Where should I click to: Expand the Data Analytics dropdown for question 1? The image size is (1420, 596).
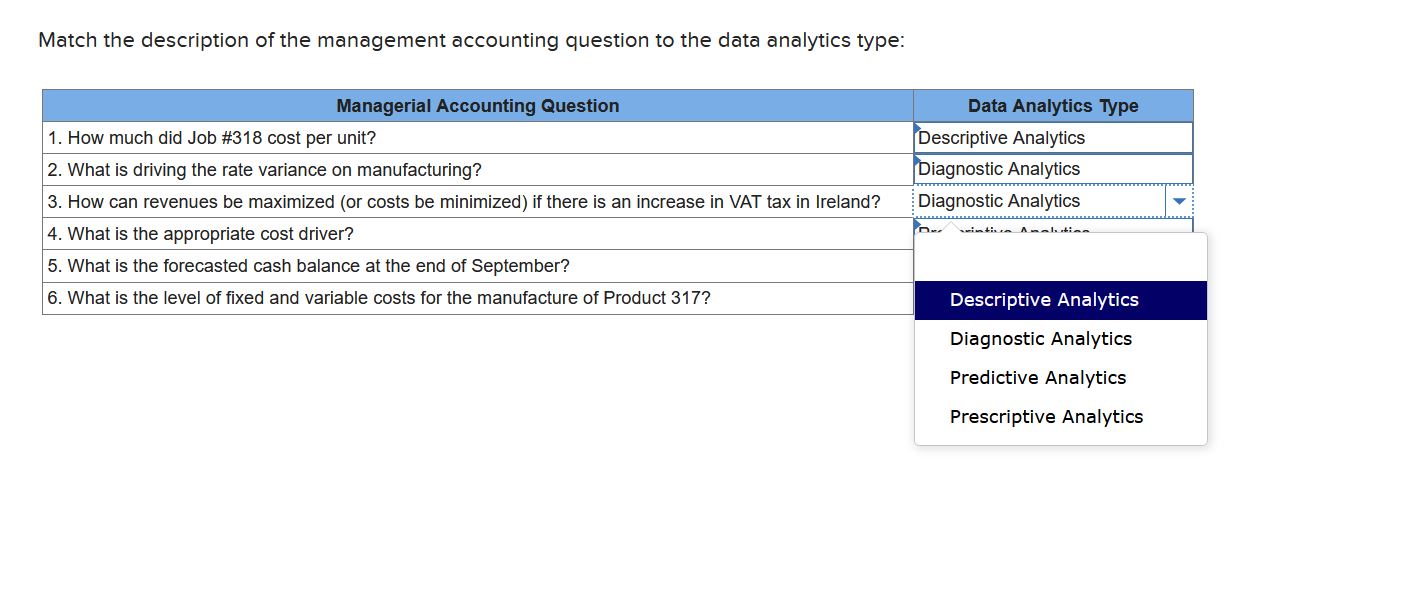tap(1180, 137)
